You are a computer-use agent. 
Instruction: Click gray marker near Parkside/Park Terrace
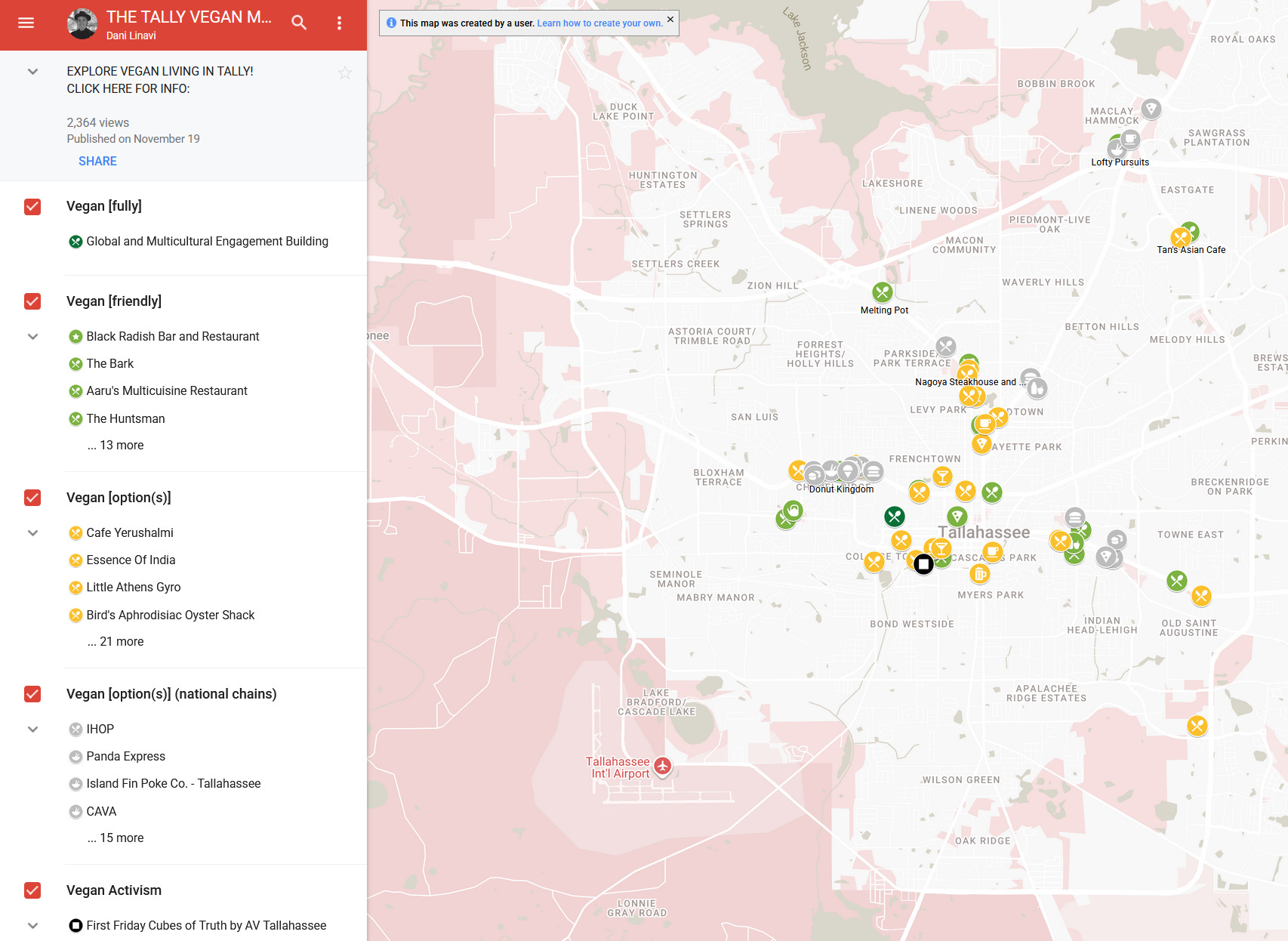(x=946, y=347)
